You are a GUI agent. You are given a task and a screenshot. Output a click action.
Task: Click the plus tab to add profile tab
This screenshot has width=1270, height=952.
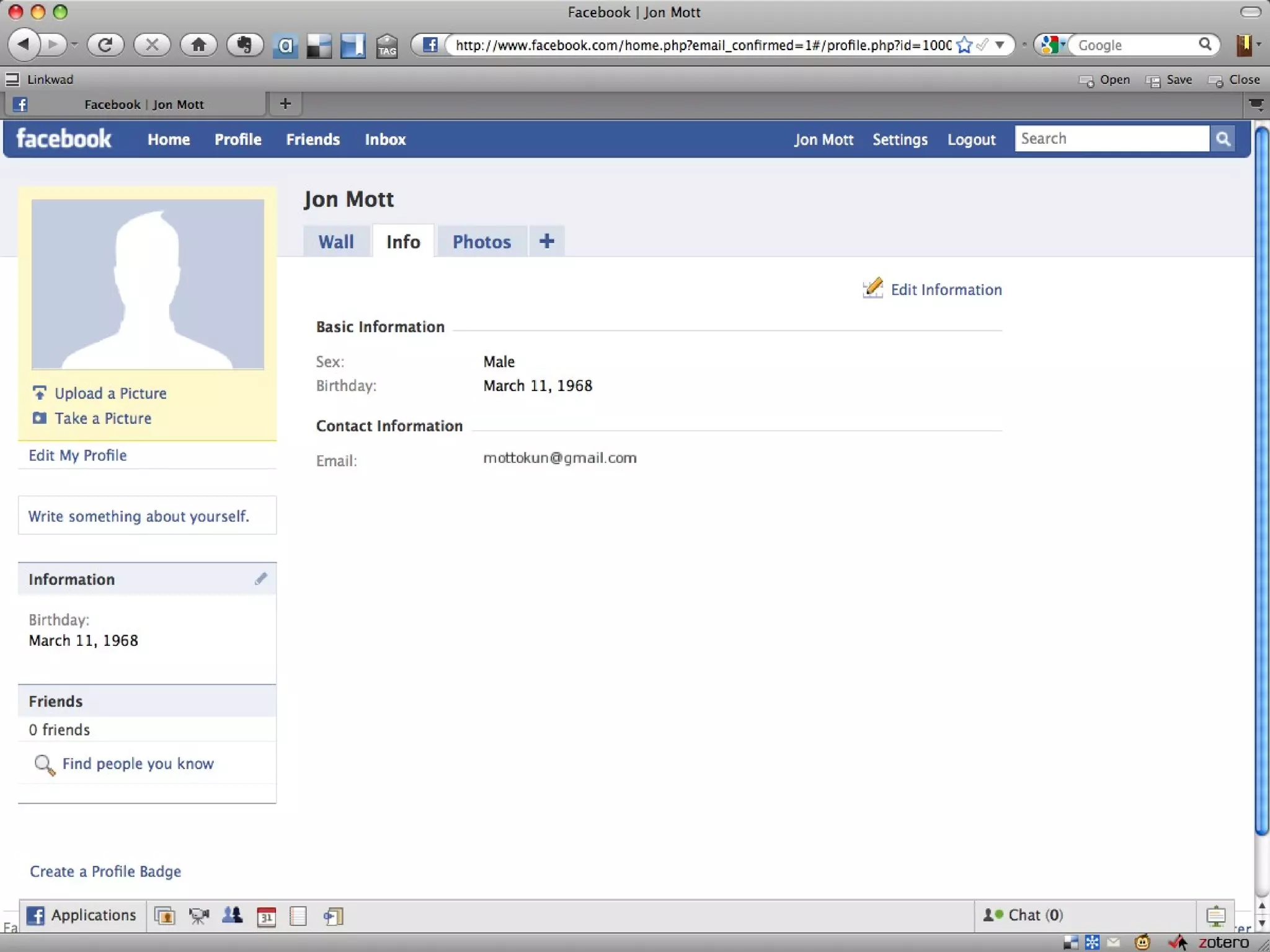tap(546, 241)
